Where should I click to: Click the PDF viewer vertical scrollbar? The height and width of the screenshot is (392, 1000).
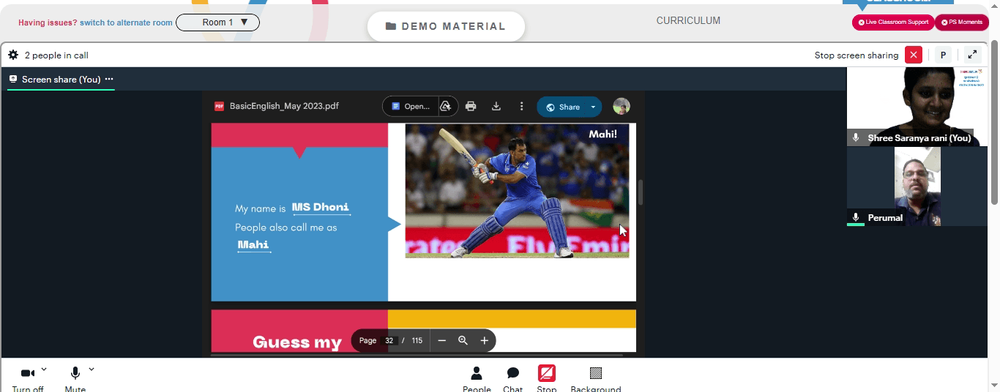click(640, 192)
